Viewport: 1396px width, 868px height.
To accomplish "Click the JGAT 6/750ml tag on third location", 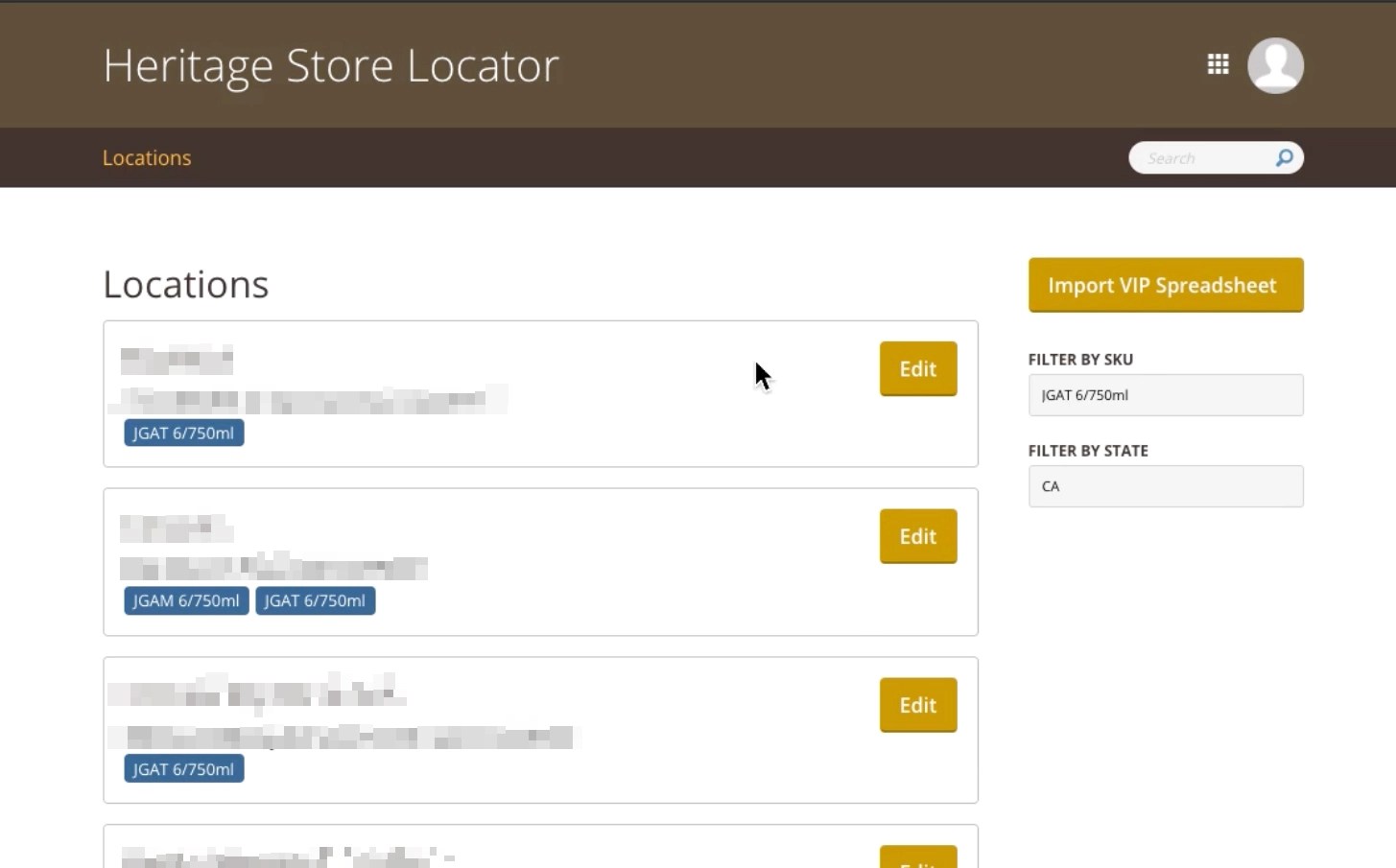I will [x=183, y=768].
